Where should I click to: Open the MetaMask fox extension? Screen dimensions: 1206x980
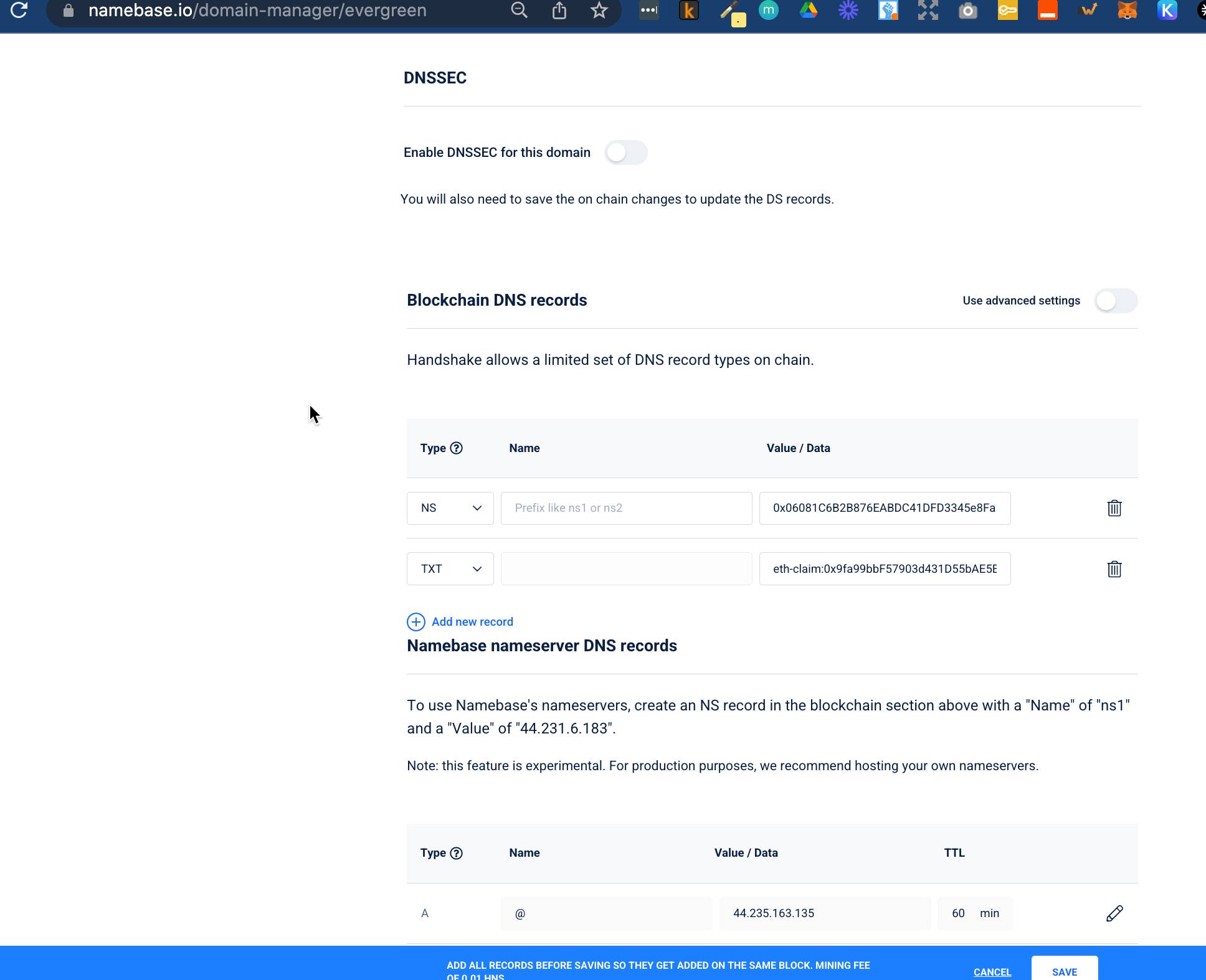pyautogui.click(x=1127, y=10)
